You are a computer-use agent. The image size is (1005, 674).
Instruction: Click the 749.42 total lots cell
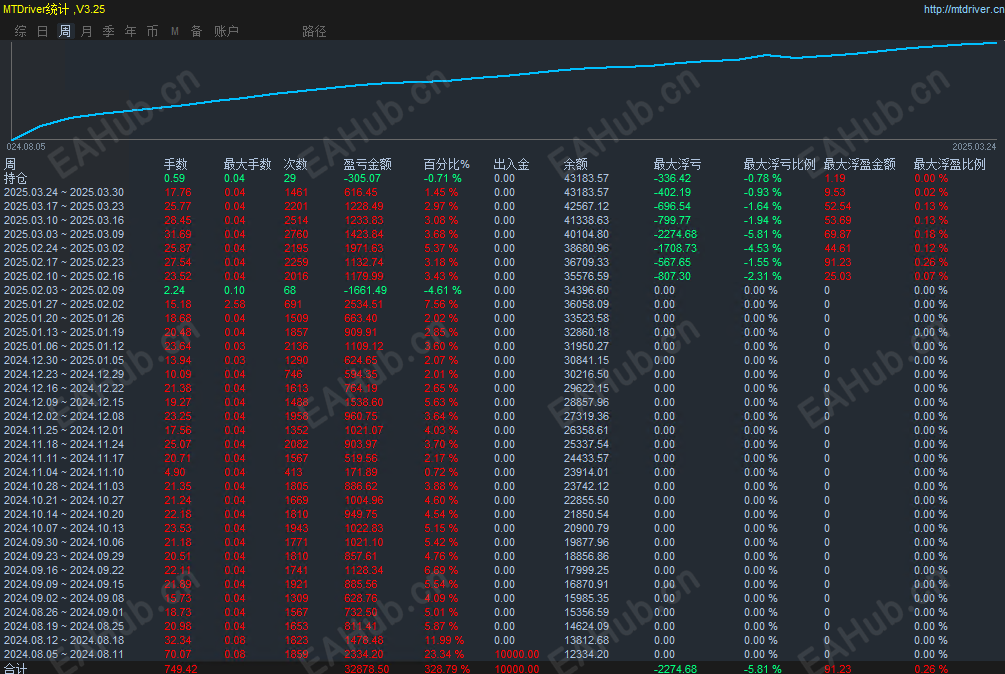coord(181,669)
